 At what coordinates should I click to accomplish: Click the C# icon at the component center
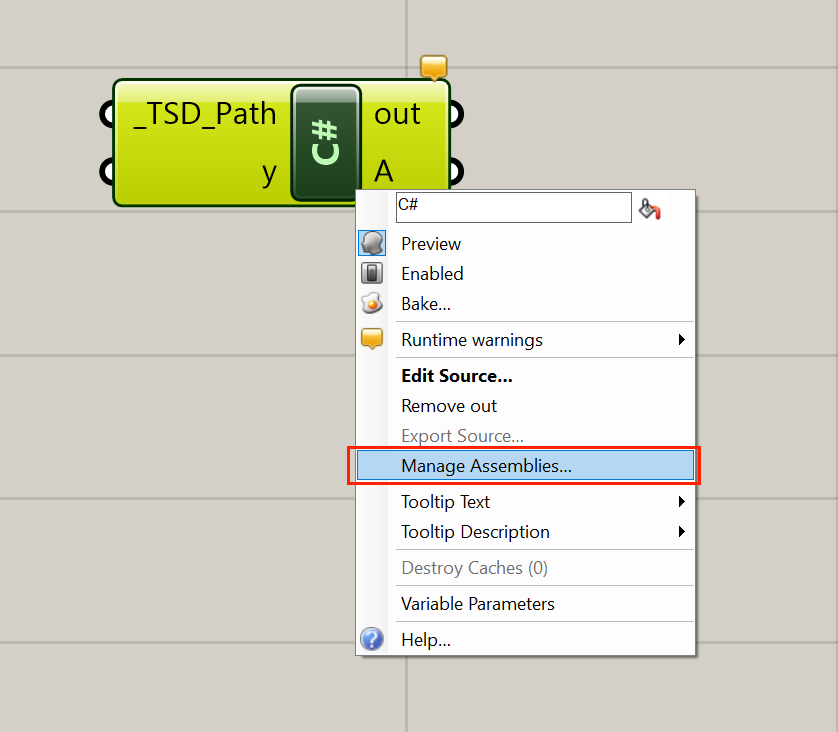tap(325, 142)
